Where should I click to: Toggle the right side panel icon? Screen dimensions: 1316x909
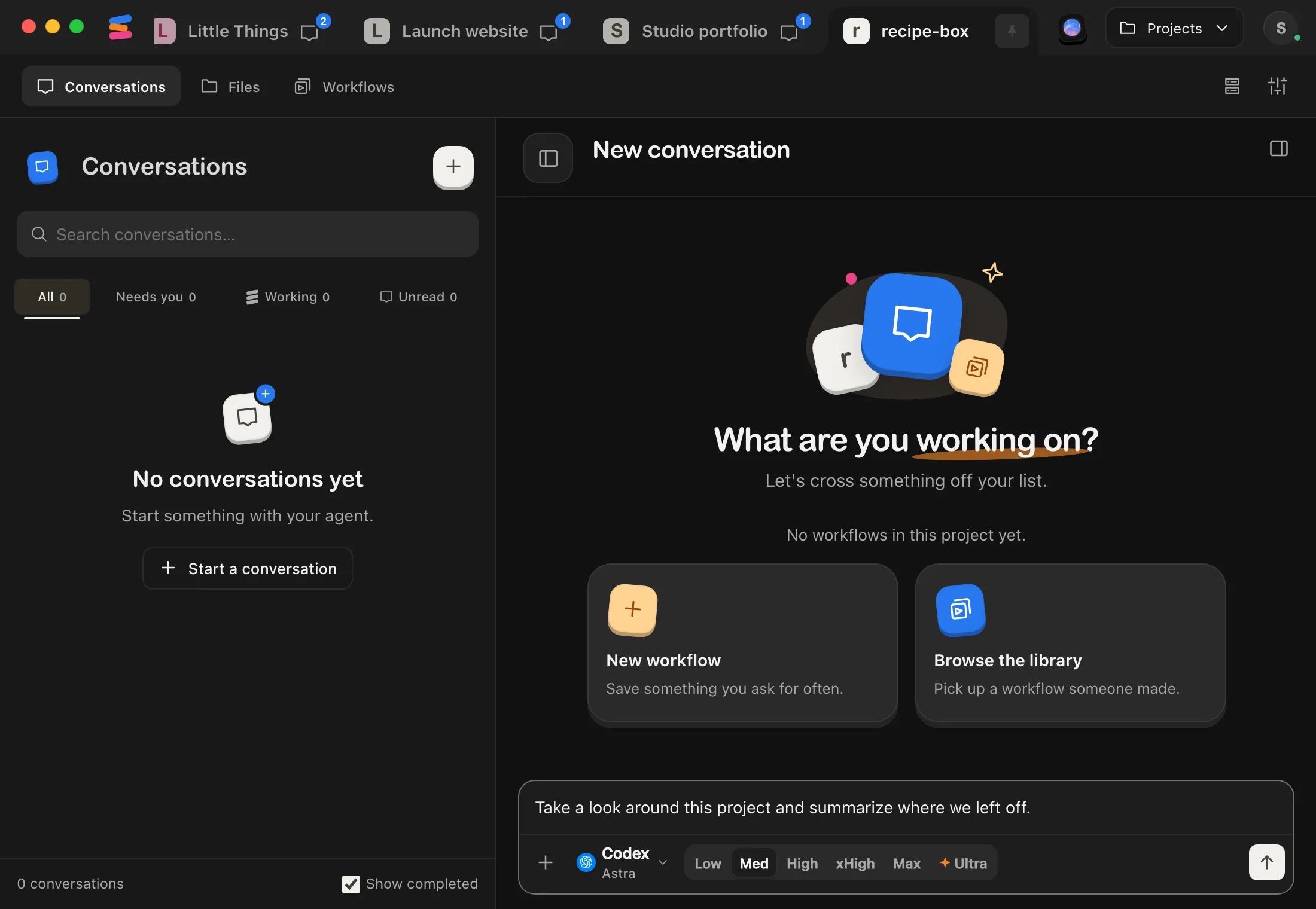point(1279,148)
